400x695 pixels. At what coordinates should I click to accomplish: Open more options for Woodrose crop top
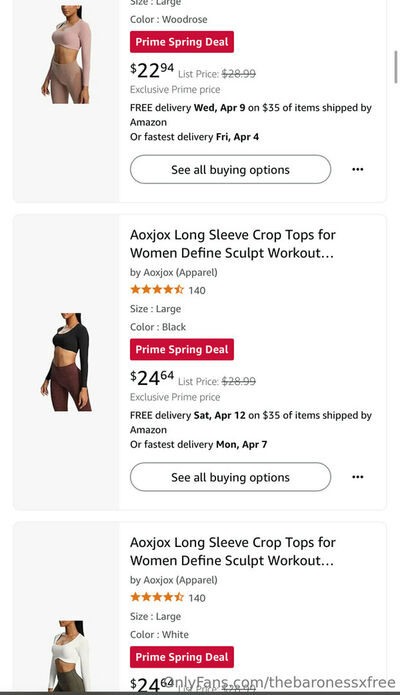coord(357,169)
